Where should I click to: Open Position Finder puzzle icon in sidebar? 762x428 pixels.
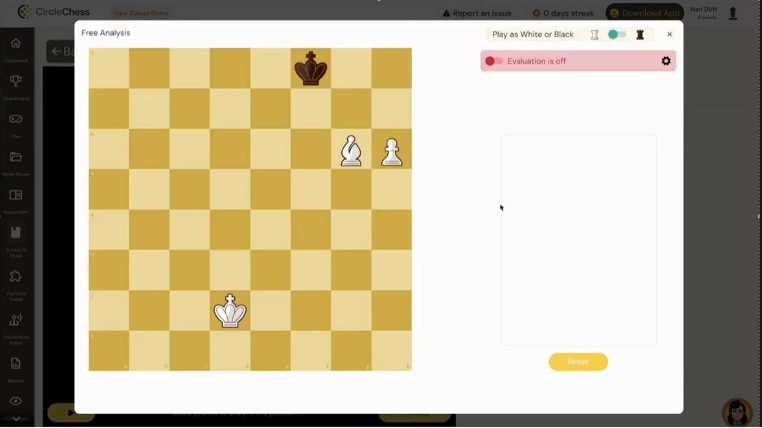point(16,278)
